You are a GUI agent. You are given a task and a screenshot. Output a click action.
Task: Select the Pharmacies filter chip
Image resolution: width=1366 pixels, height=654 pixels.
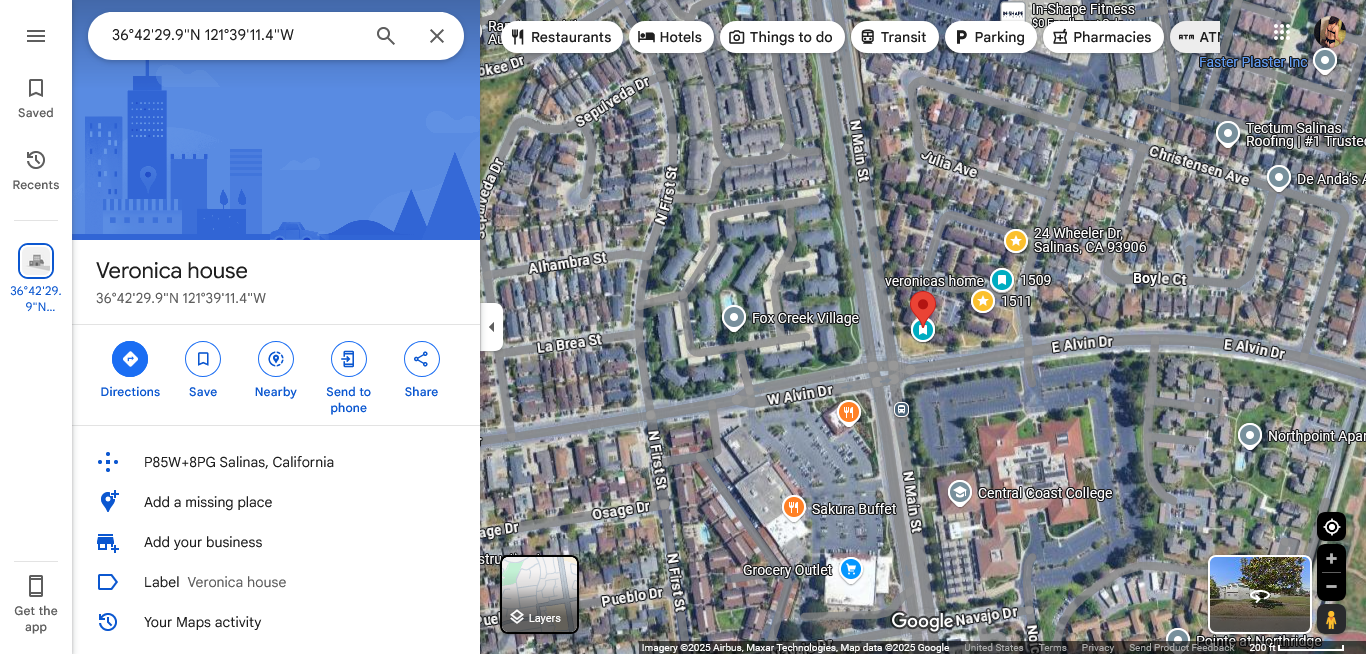tap(1103, 37)
